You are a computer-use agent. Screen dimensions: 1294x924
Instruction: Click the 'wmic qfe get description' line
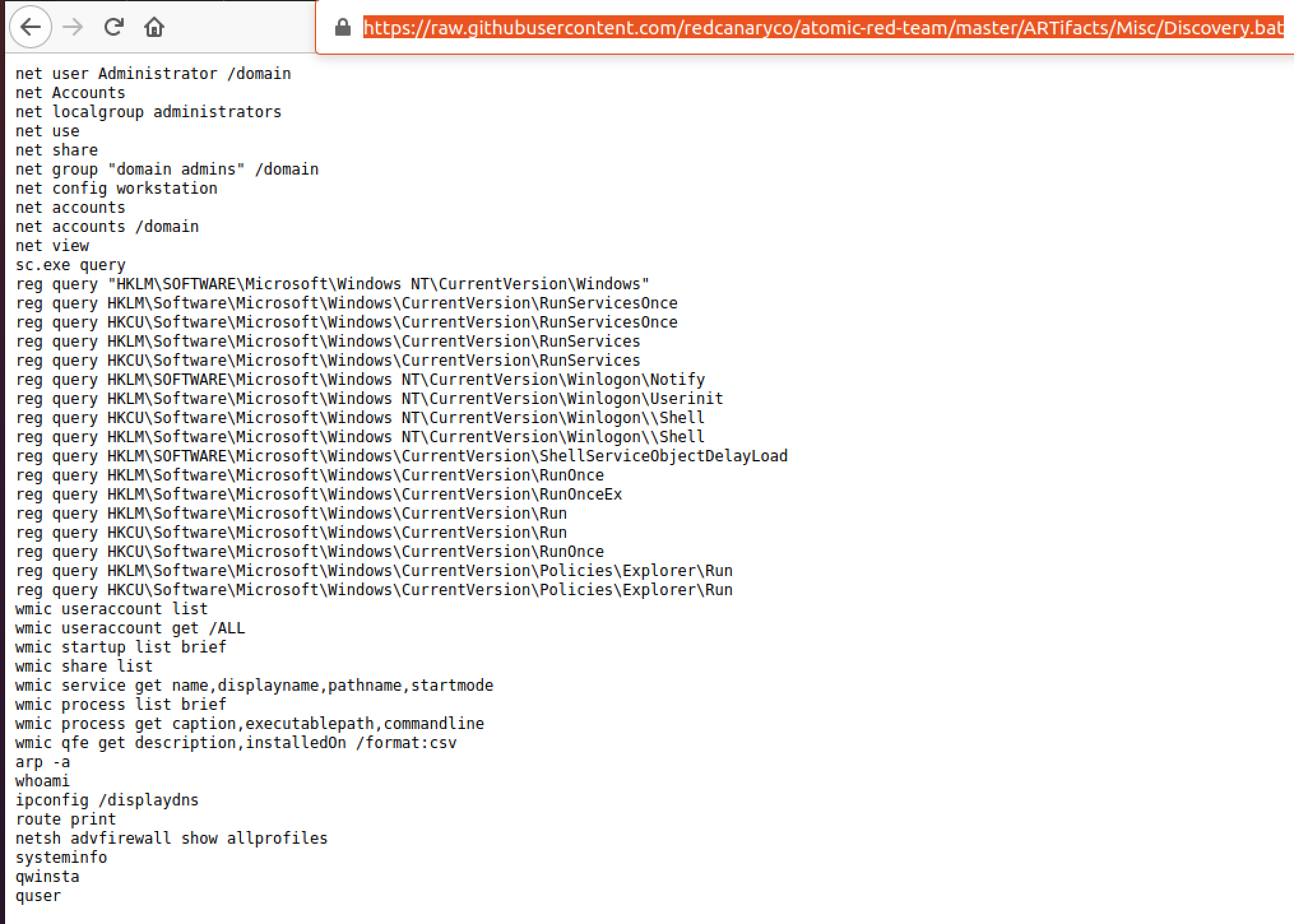tap(236, 743)
